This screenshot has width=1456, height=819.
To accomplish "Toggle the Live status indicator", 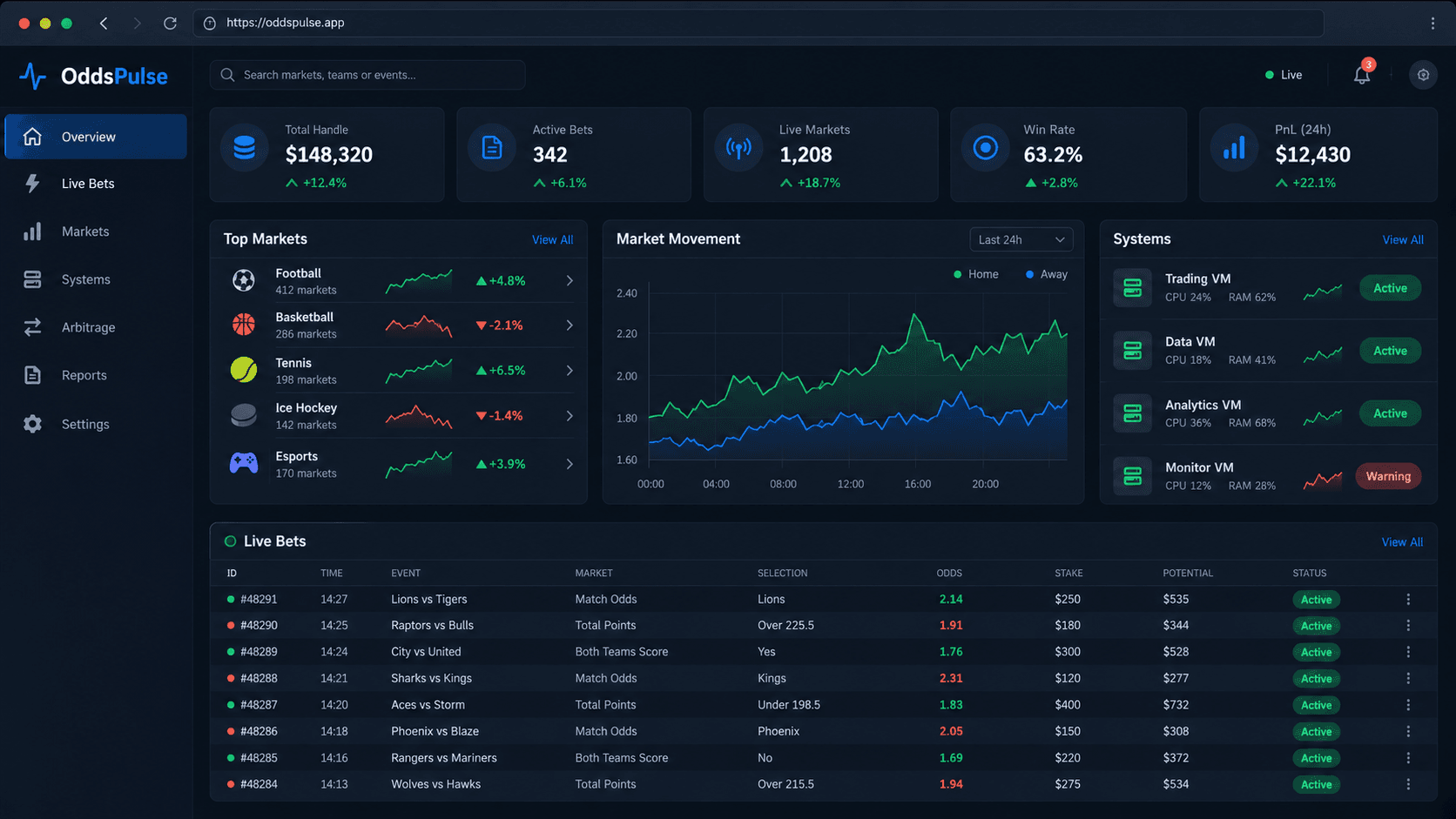I will pyautogui.click(x=1284, y=75).
